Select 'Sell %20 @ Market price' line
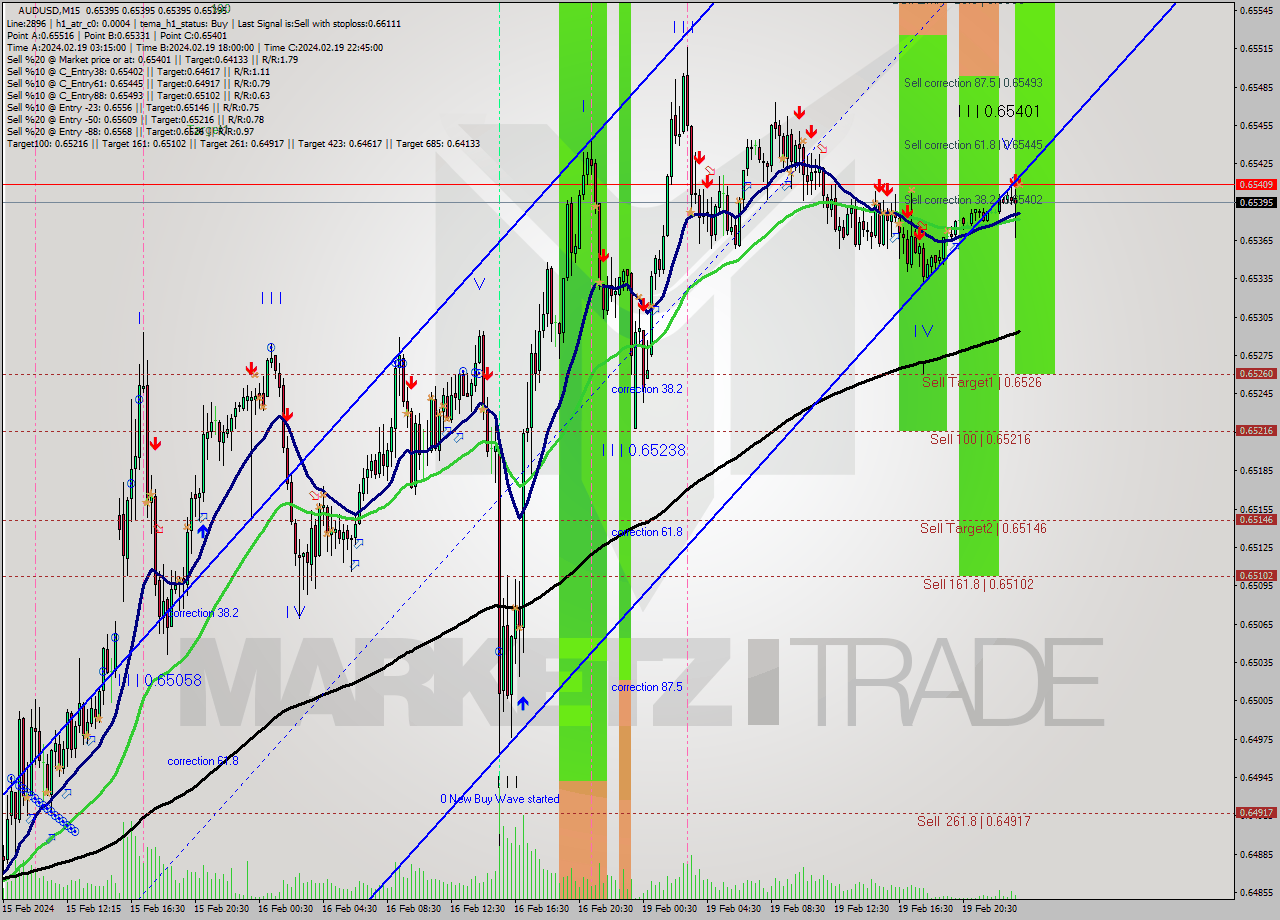This screenshot has height=920, width=1280. click(151, 59)
